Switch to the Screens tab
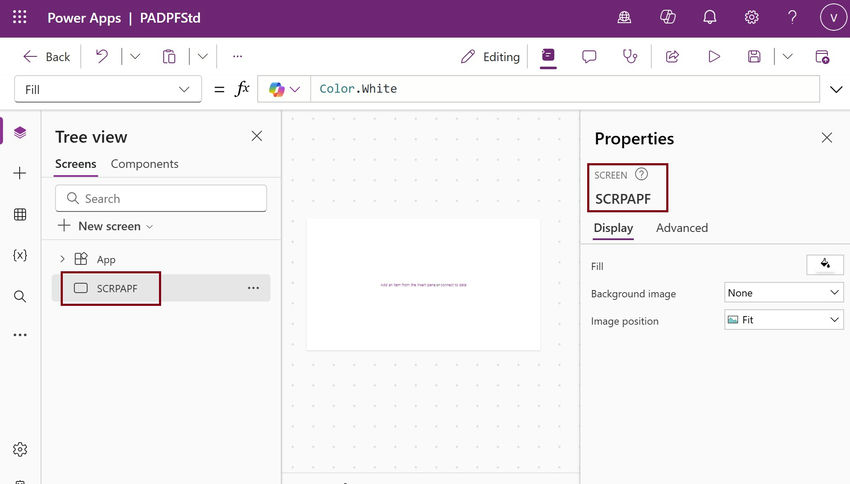The width and height of the screenshot is (850, 484). point(75,164)
